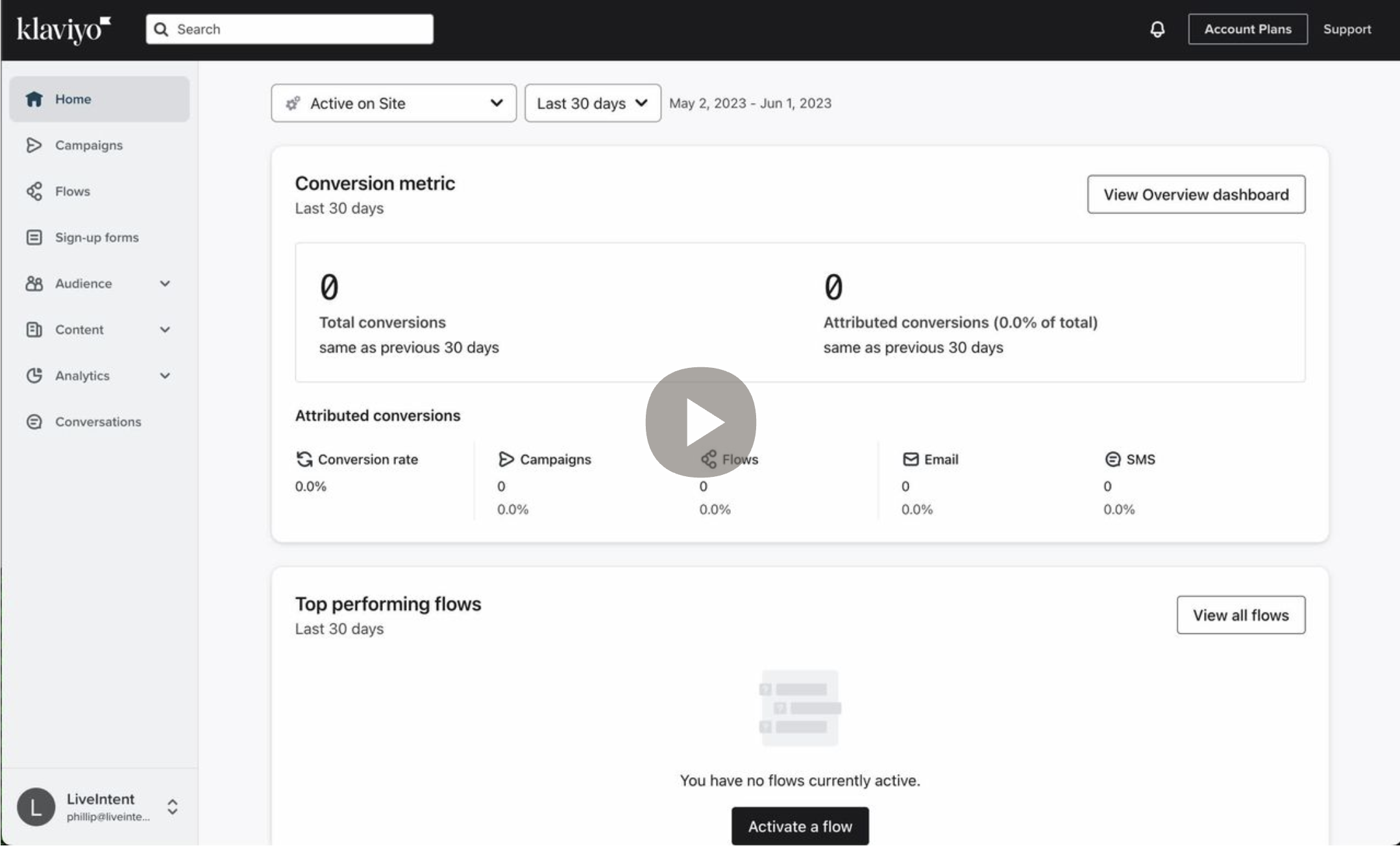Image resolution: width=1400 pixels, height=848 pixels.
Task: Expand the Content menu chevron
Action: (x=165, y=330)
